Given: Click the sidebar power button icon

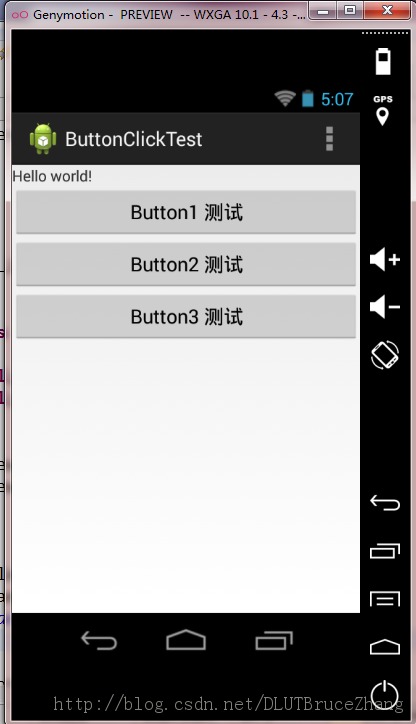Looking at the screenshot, I should 385,694.
